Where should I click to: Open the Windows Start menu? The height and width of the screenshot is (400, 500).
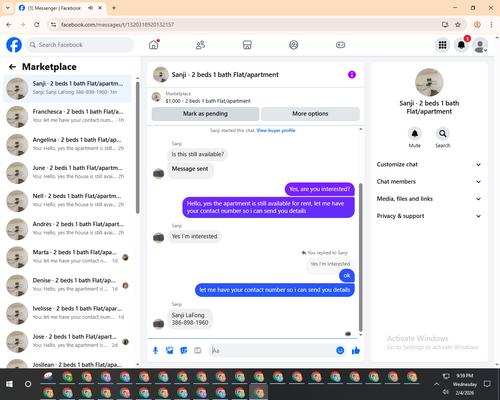[9, 384]
